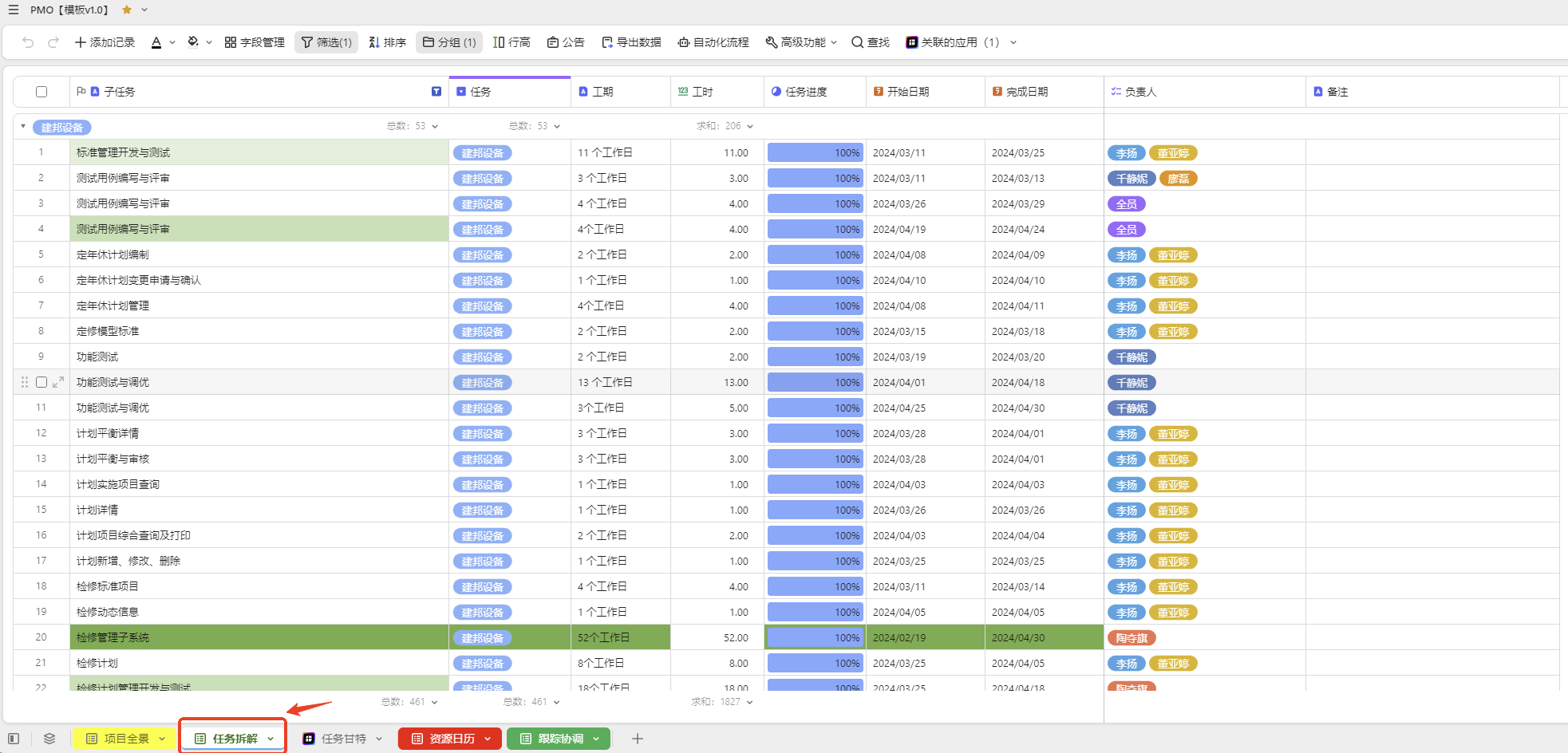This screenshot has width=1568, height=753.
Task: Click 导出数据 export data
Action: (x=631, y=42)
